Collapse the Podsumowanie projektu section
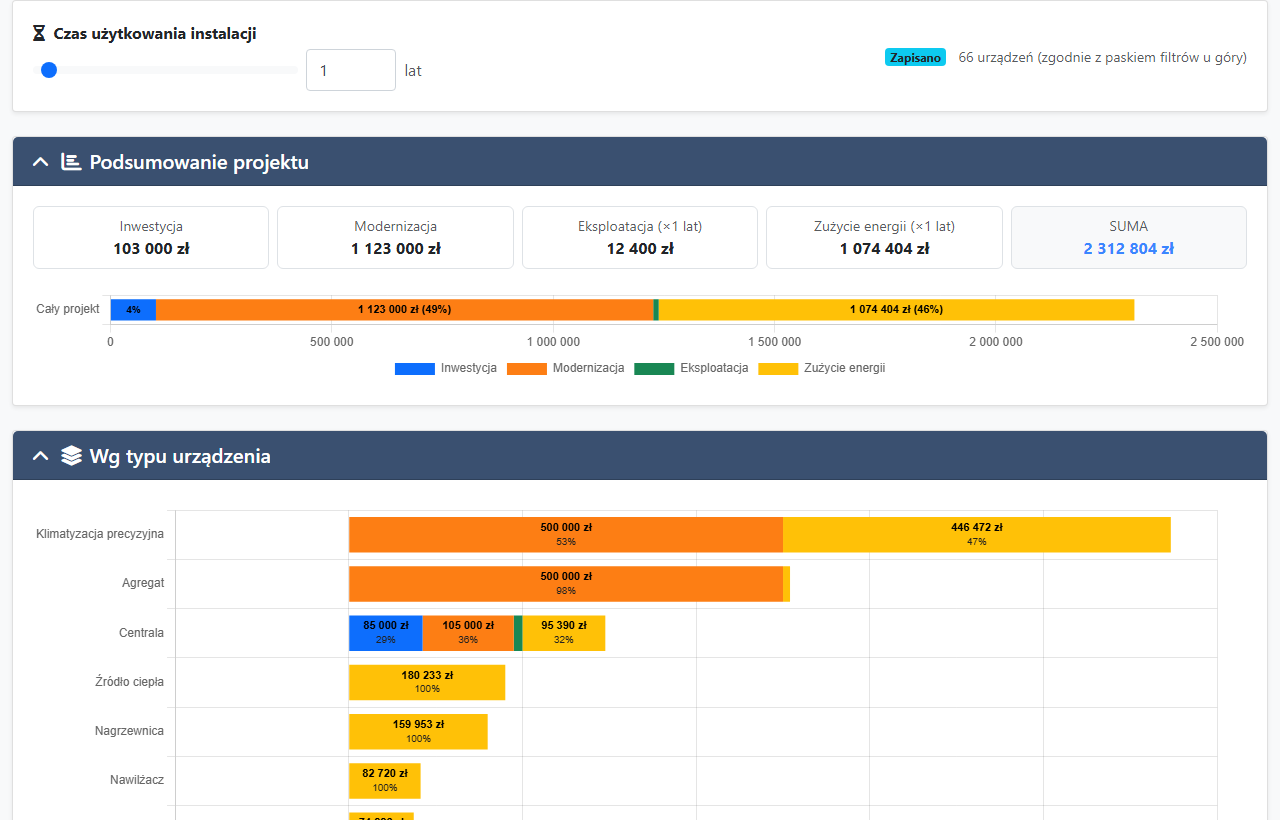 click(41, 162)
